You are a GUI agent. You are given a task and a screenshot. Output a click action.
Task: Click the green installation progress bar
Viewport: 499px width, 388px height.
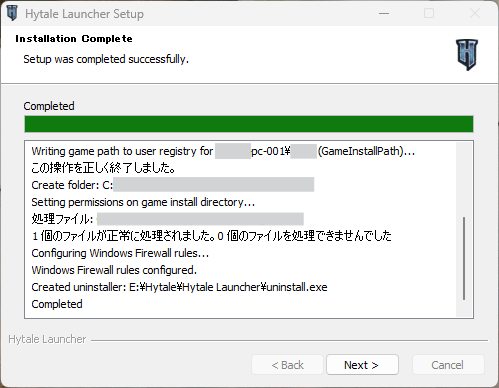coord(249,124)
